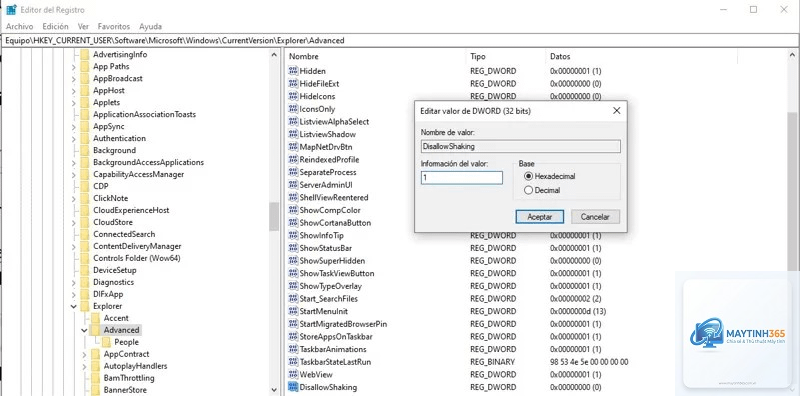Screen dimensions: 800x396
Task: Click the Datos column header
Action: click(x=642, y=57)
